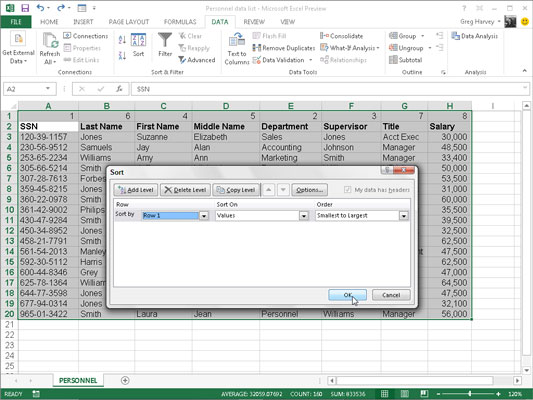The height and width of the screenshot is (400, 533).
Task: Select the PERSONNEL sheet tab
Action: [x=78, y=380]
